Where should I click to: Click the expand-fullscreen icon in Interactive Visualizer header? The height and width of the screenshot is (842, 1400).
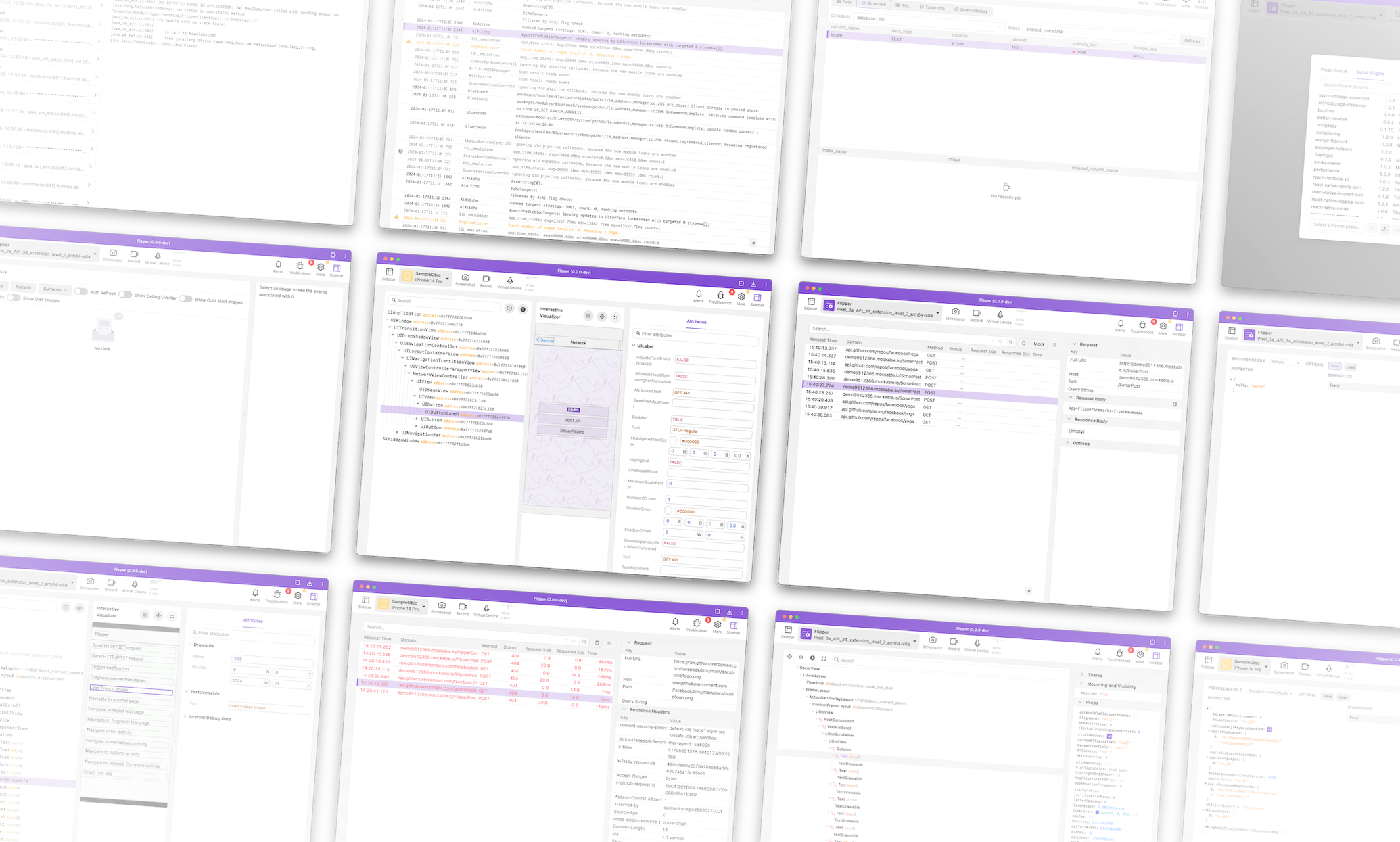pos(615,317)
